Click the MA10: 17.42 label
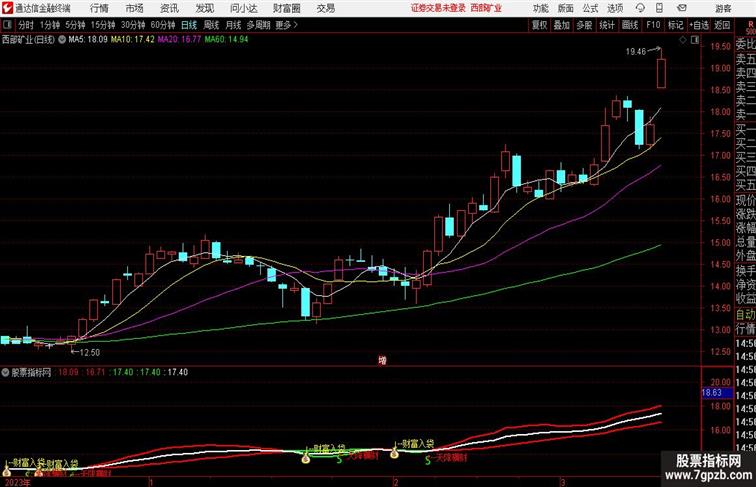This screenshot has width=756, height=487. pyautogui.click(x=133, y=40)
